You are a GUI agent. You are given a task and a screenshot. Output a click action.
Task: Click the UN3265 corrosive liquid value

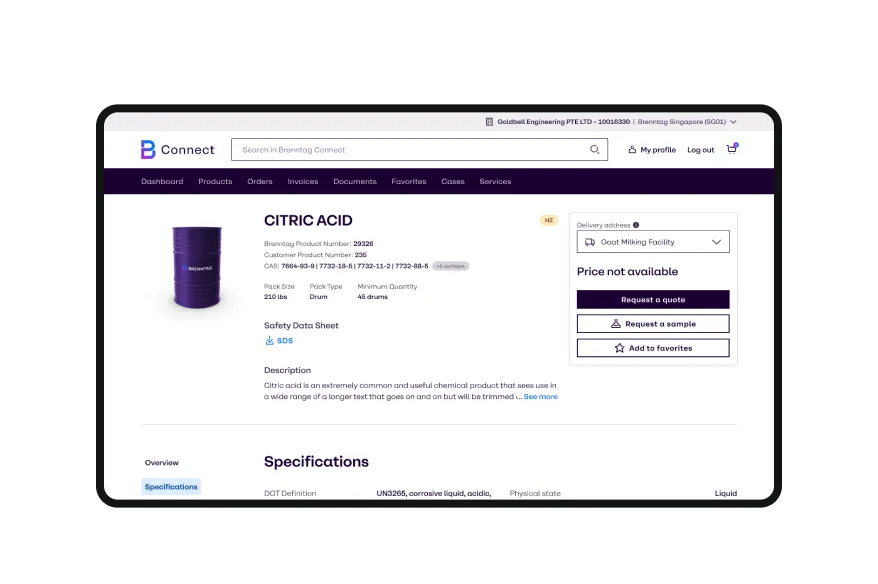pyautogui.click(x=433, y=493)
